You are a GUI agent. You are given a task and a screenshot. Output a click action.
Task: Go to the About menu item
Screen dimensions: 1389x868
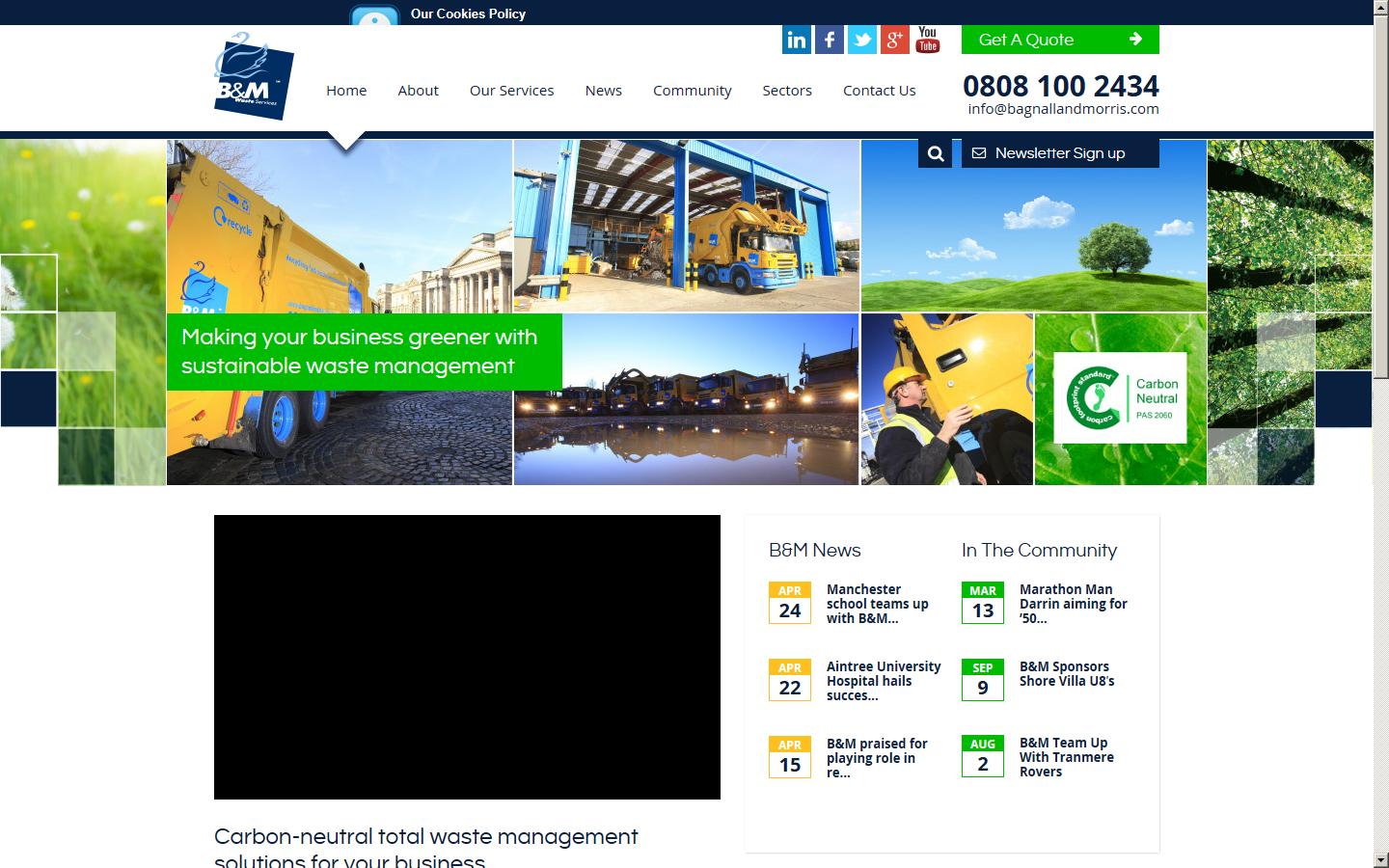coord(418,91)
